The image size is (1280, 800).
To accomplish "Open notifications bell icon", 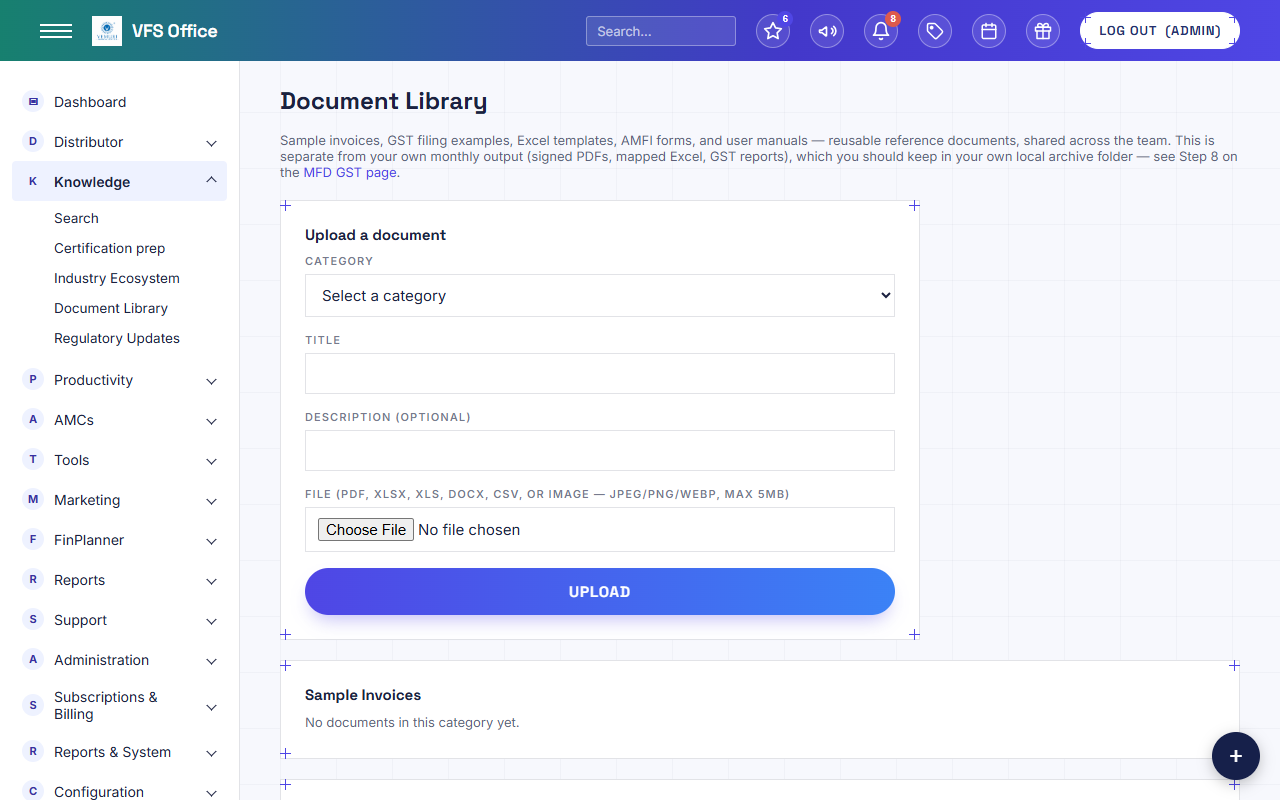I will pyautogui.click(x=881, y=31).
